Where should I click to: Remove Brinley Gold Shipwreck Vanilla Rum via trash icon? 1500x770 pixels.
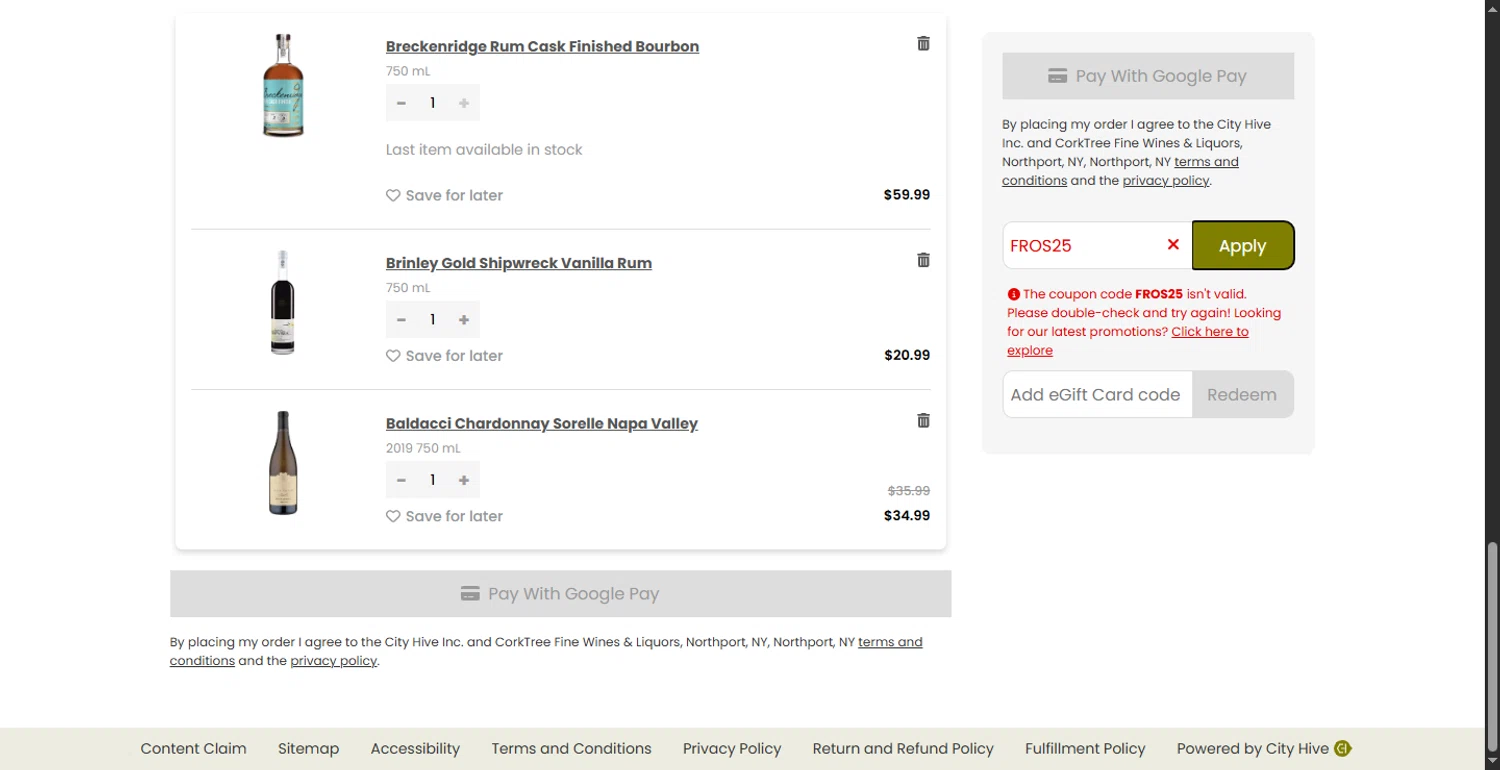tap(923, 260)
